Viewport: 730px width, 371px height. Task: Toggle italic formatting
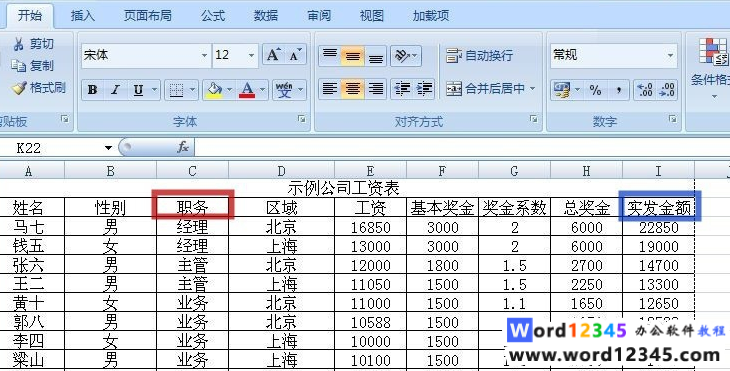click(115, 90)
